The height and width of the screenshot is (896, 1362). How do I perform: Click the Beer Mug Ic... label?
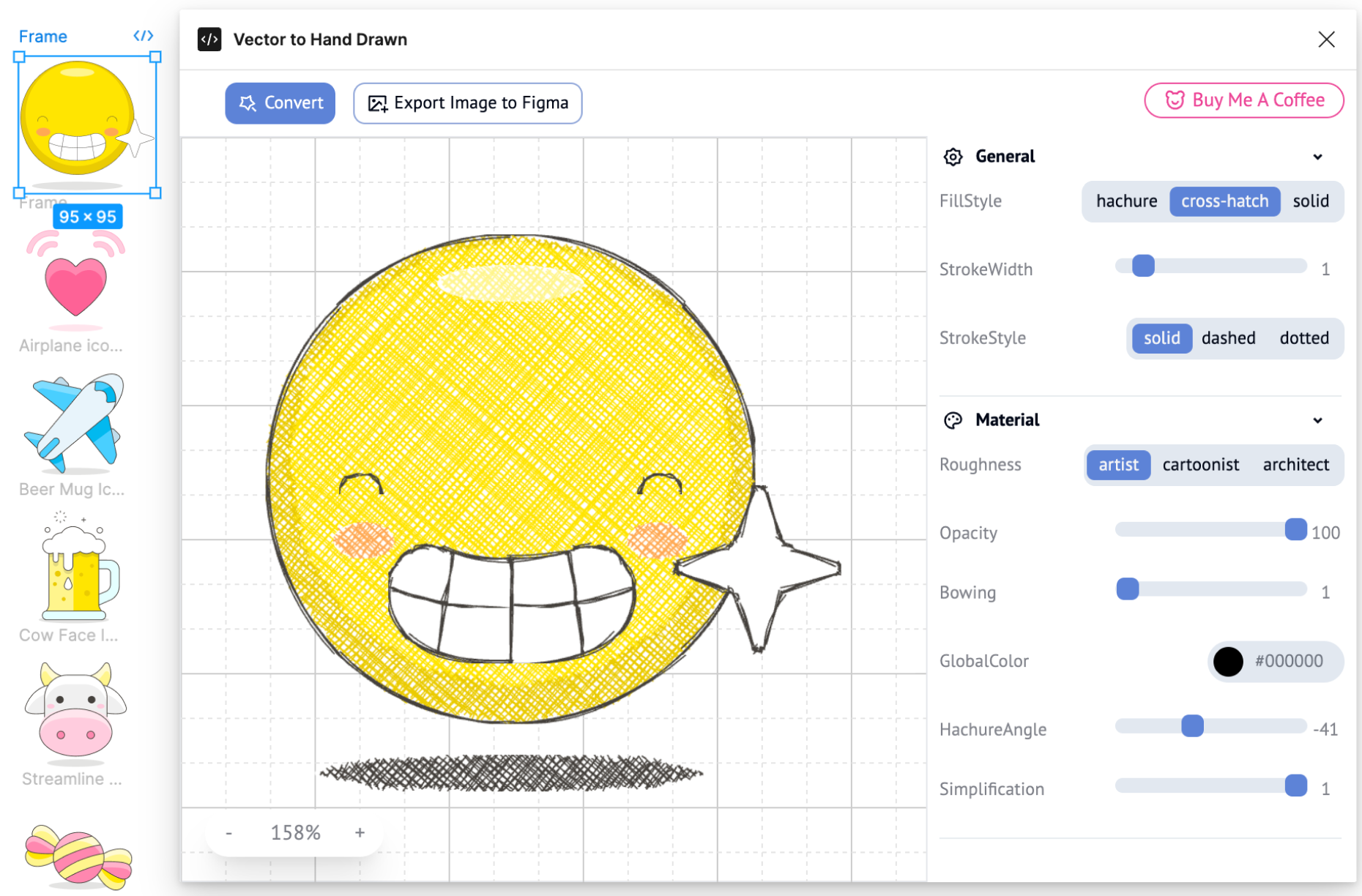click(72, 489)
